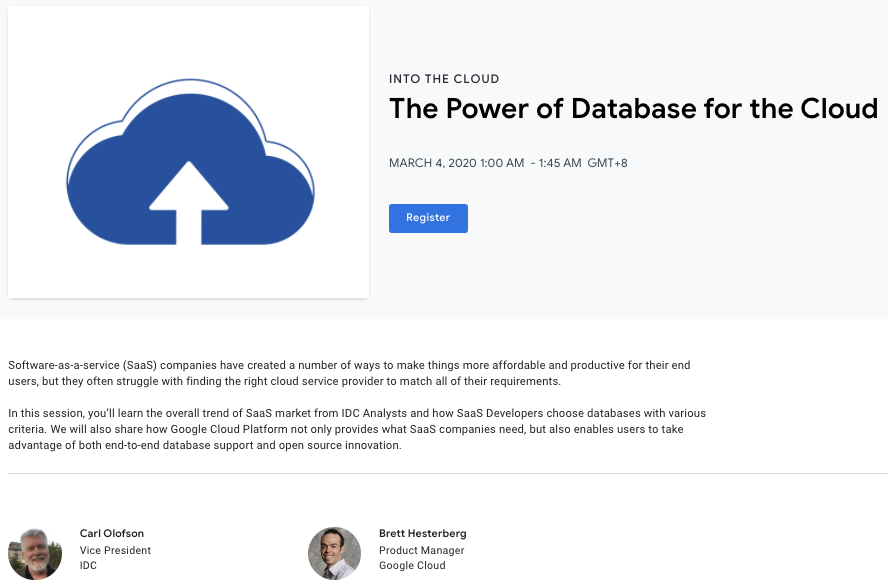Image resolution: width=888 pixels, height=584 pixels.
Task: Click the 'IDC' company text under Carl Olofson
Action: click(x=88, y=565)
